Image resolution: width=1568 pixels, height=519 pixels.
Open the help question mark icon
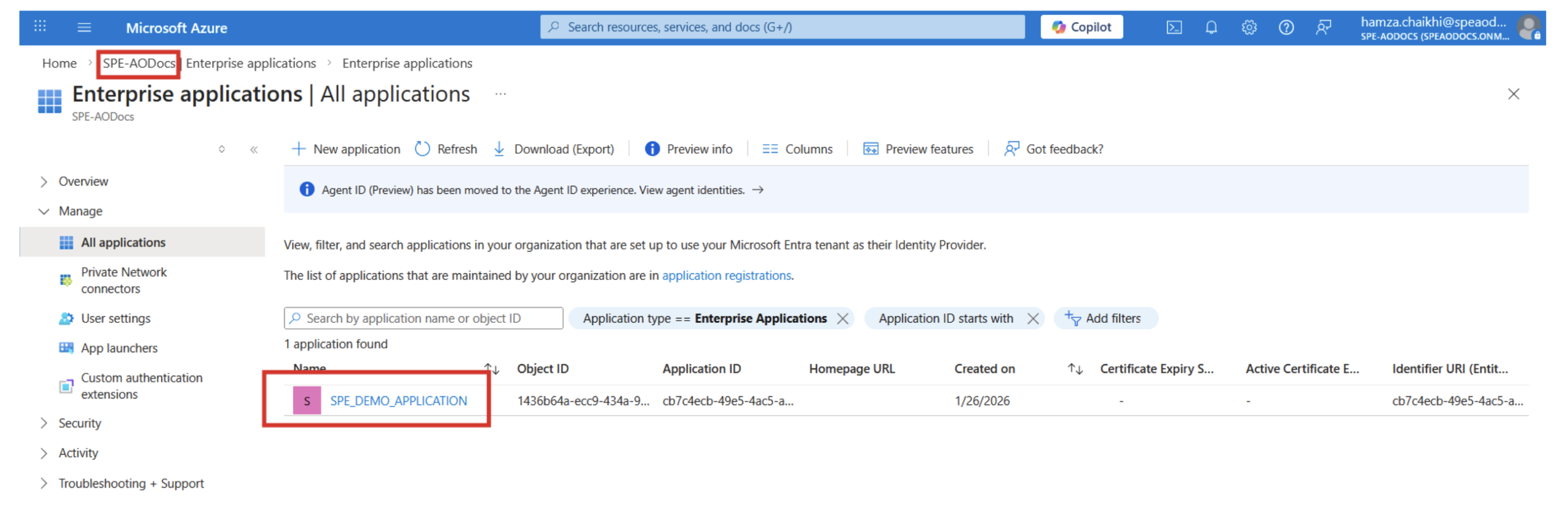[x=1286, y=28]
